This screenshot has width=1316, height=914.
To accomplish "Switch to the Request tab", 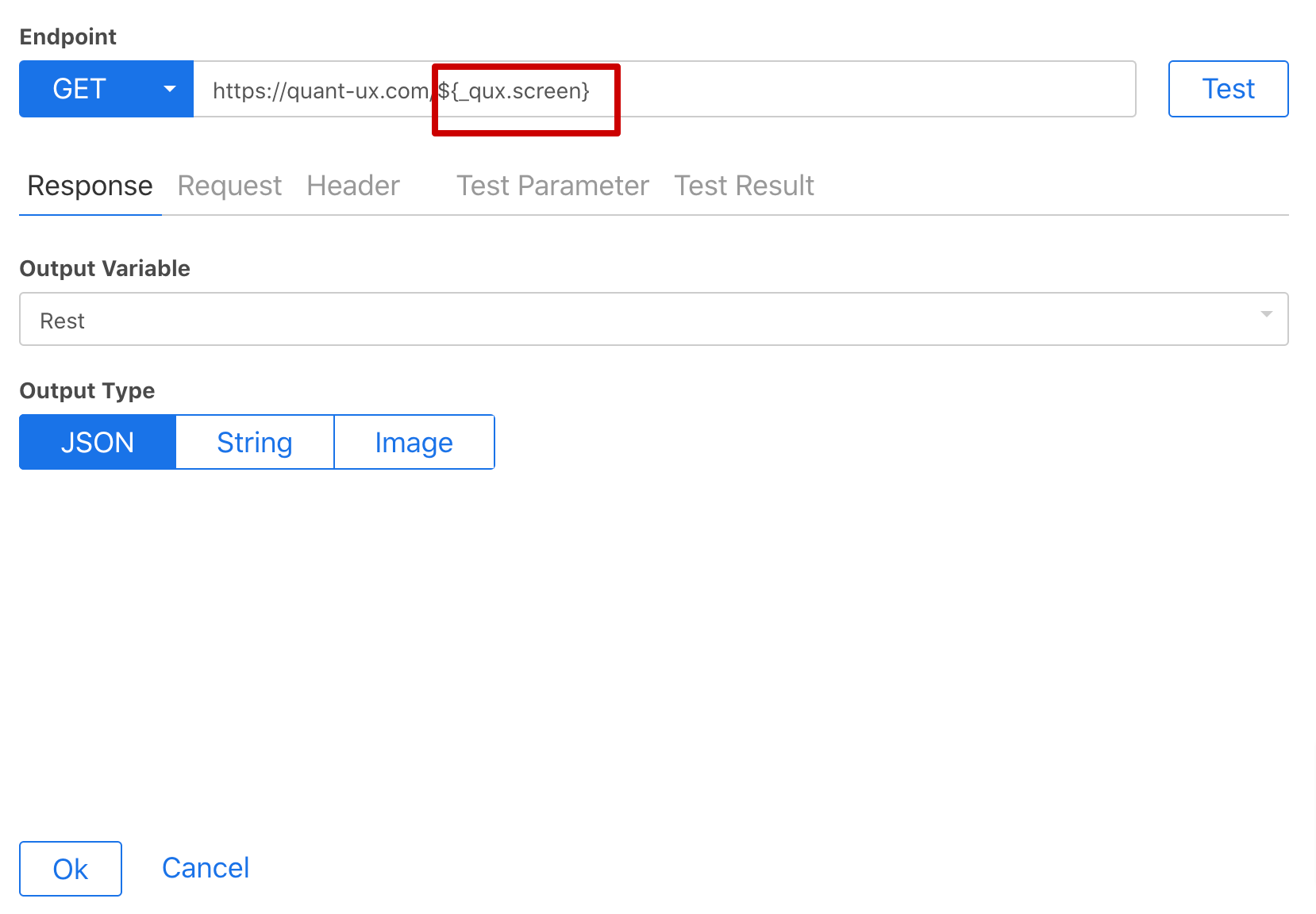I will (x=229, y=186).
